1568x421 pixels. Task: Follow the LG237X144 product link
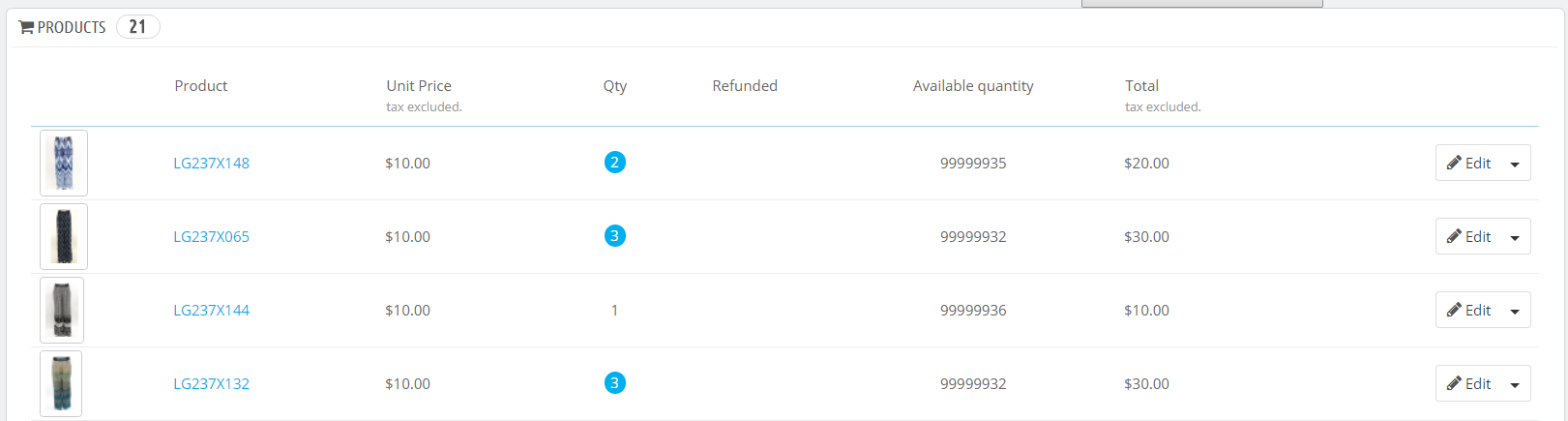211,310
